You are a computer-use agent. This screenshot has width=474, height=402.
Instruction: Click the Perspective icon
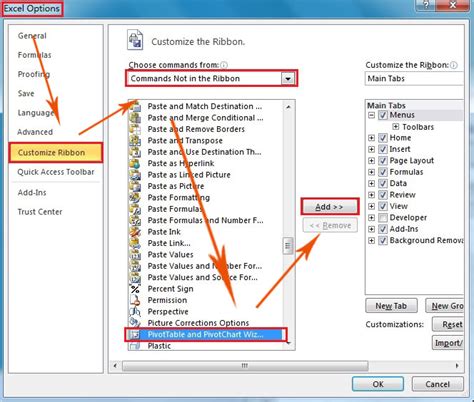pyautogui.click(x=135, y=312)
